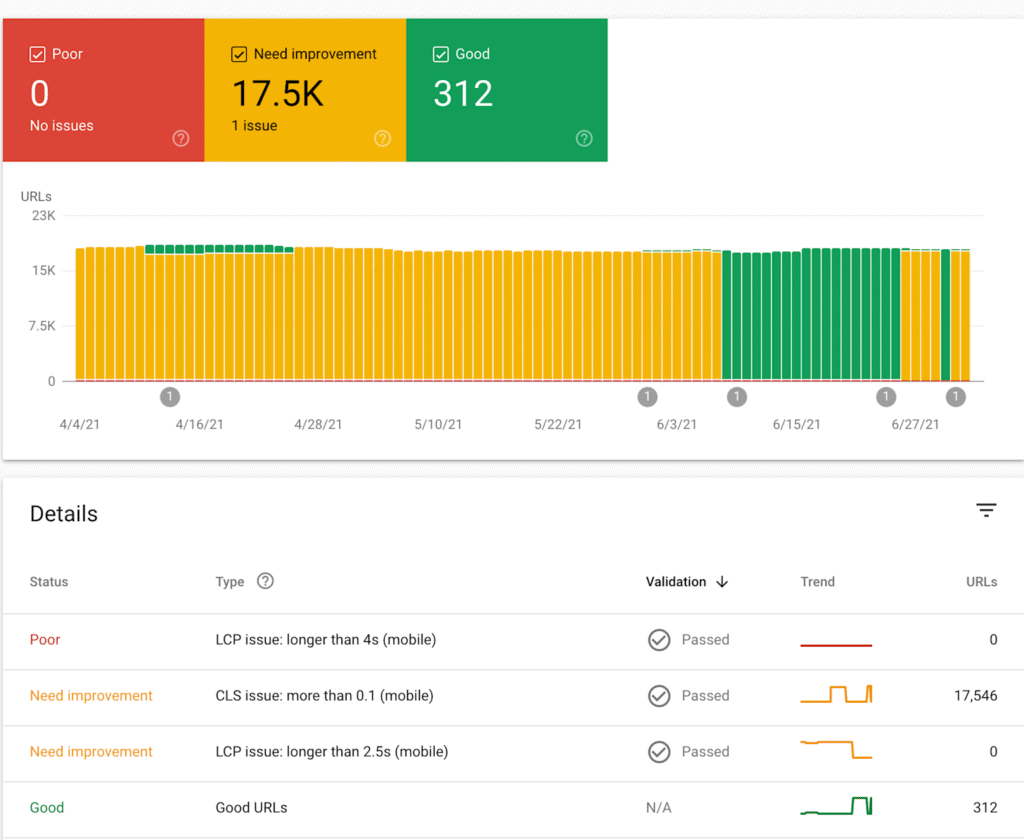Viewport: 1024px width, 840px height.
Task: Disable the Good status checkbox
Action: tap(440, 54)
